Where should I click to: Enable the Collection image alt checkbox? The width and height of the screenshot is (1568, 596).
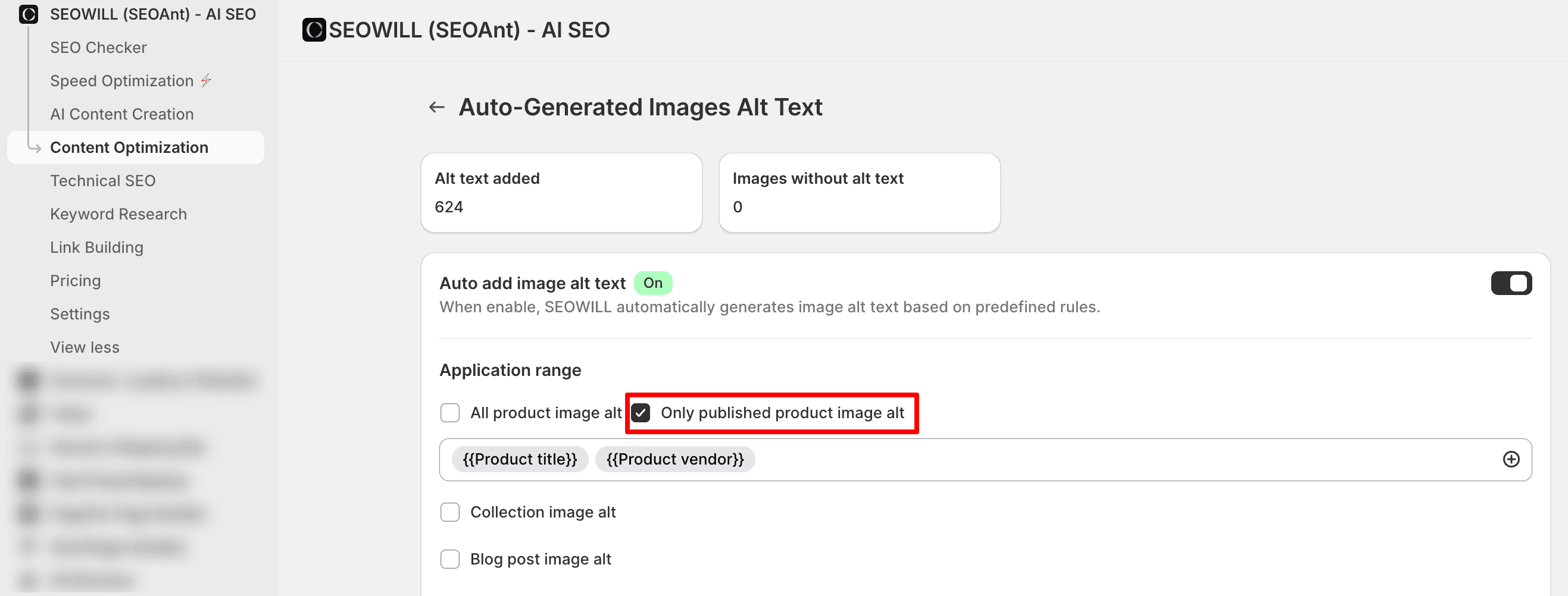(450, 512)
